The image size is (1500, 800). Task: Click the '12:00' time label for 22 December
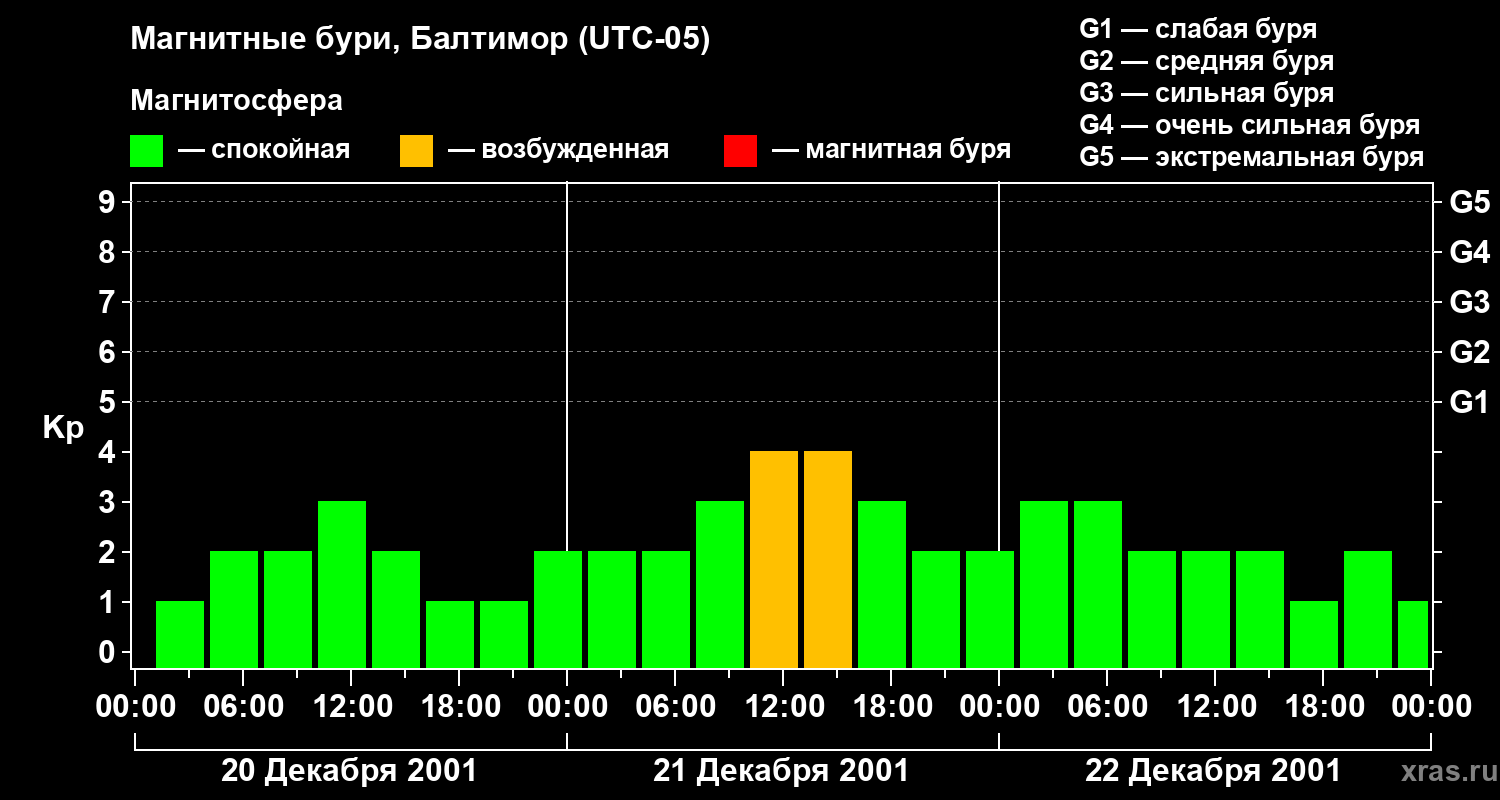pos(1215,707)
